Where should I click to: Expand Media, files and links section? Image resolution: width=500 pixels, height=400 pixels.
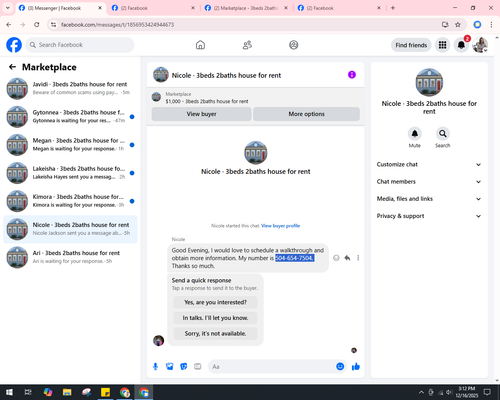(x=429, y=199)
